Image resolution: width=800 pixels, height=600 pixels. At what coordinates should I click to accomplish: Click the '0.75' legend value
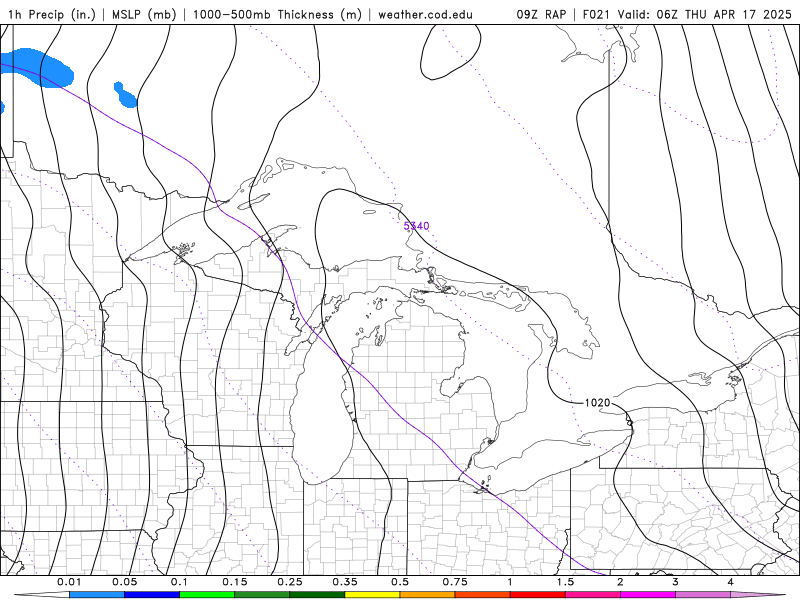tap(455, 582)
